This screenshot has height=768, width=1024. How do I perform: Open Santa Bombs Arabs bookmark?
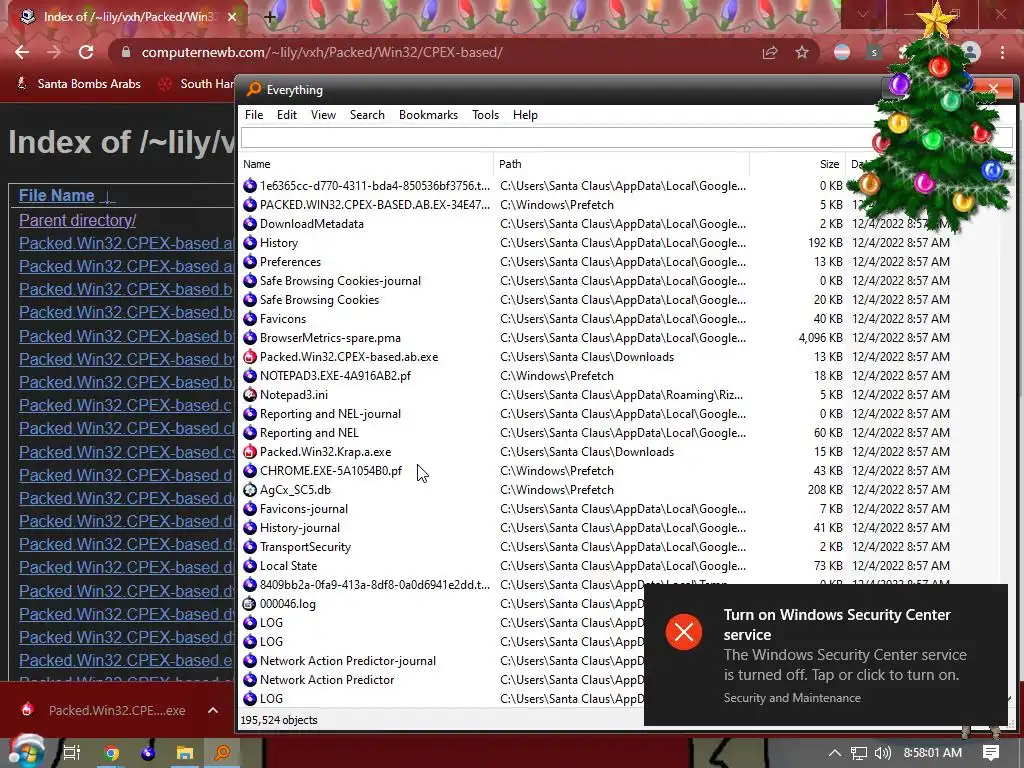click(x=79, y=84)
